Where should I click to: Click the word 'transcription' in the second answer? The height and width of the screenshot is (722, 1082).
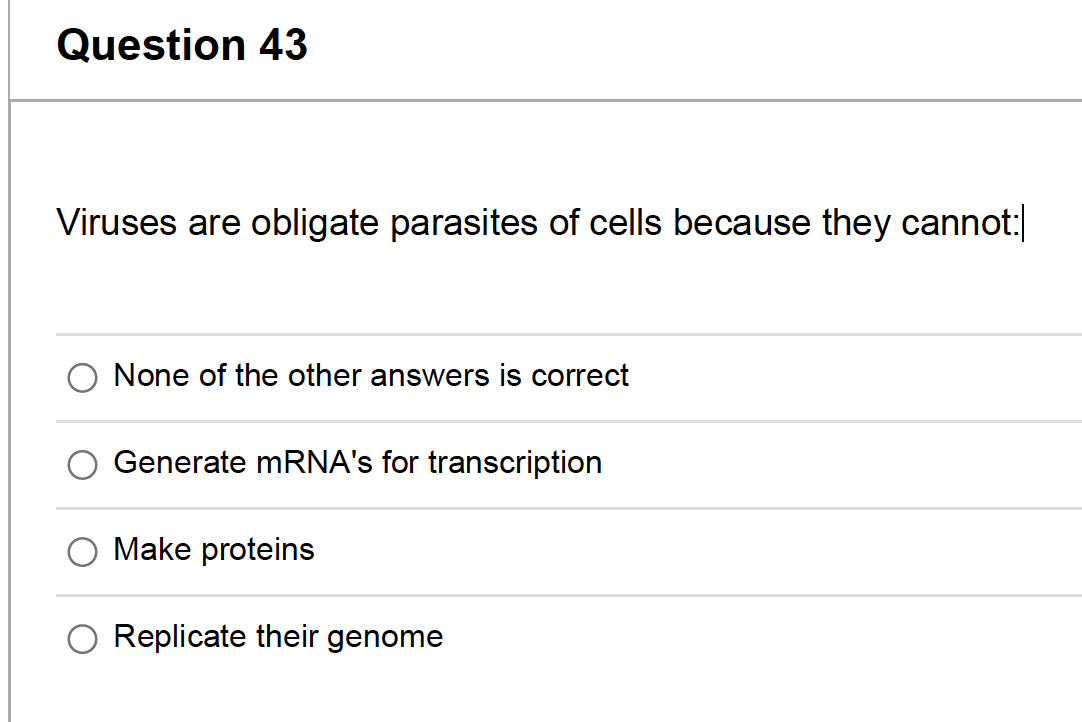515,463
